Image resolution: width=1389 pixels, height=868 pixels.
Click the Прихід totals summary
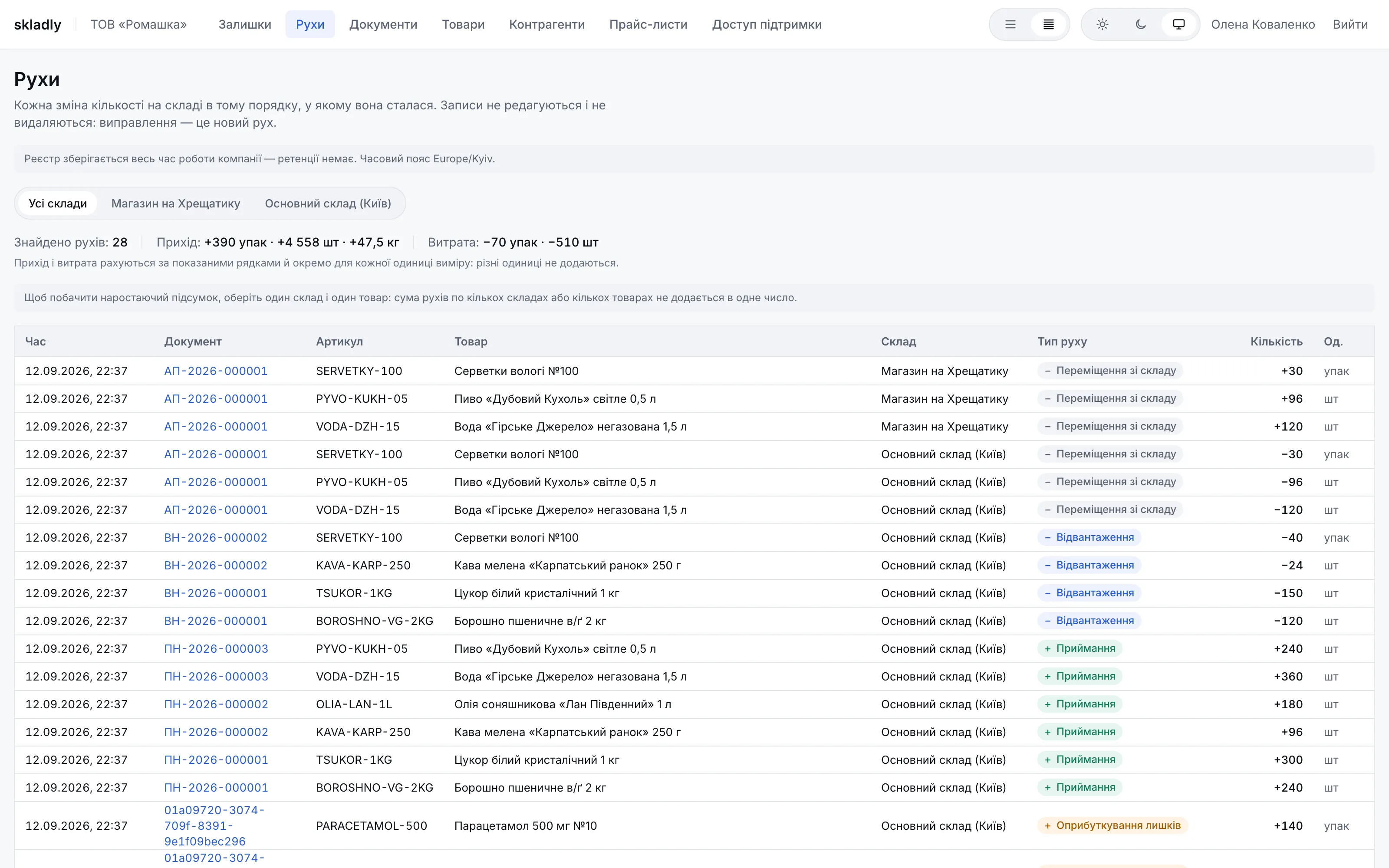click(x=278, y=242)
